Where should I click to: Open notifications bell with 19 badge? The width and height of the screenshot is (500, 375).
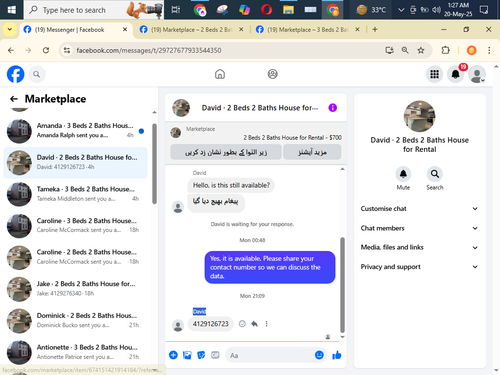point(456,74)
